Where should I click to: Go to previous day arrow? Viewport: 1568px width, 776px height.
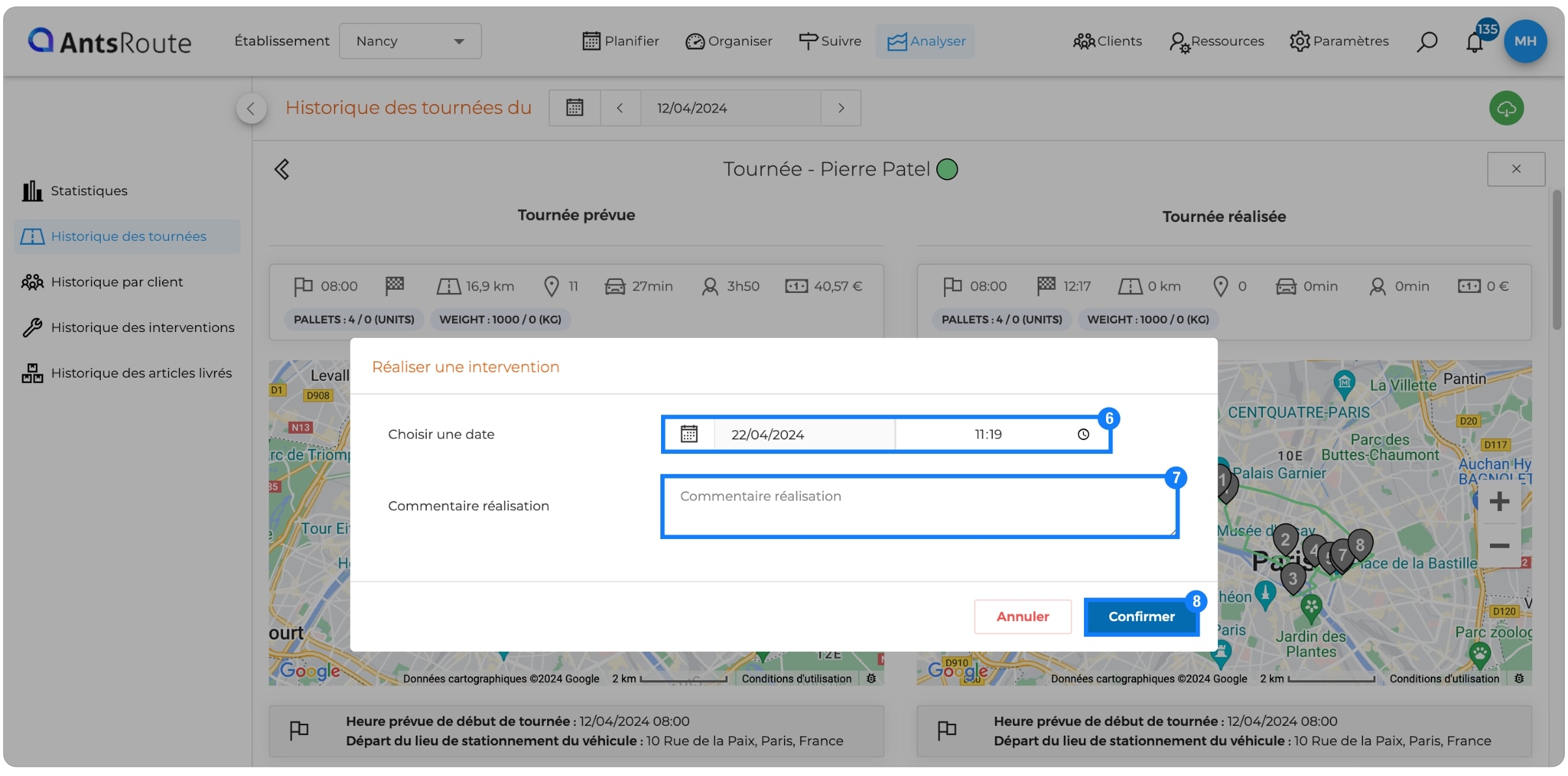point(620,107)
